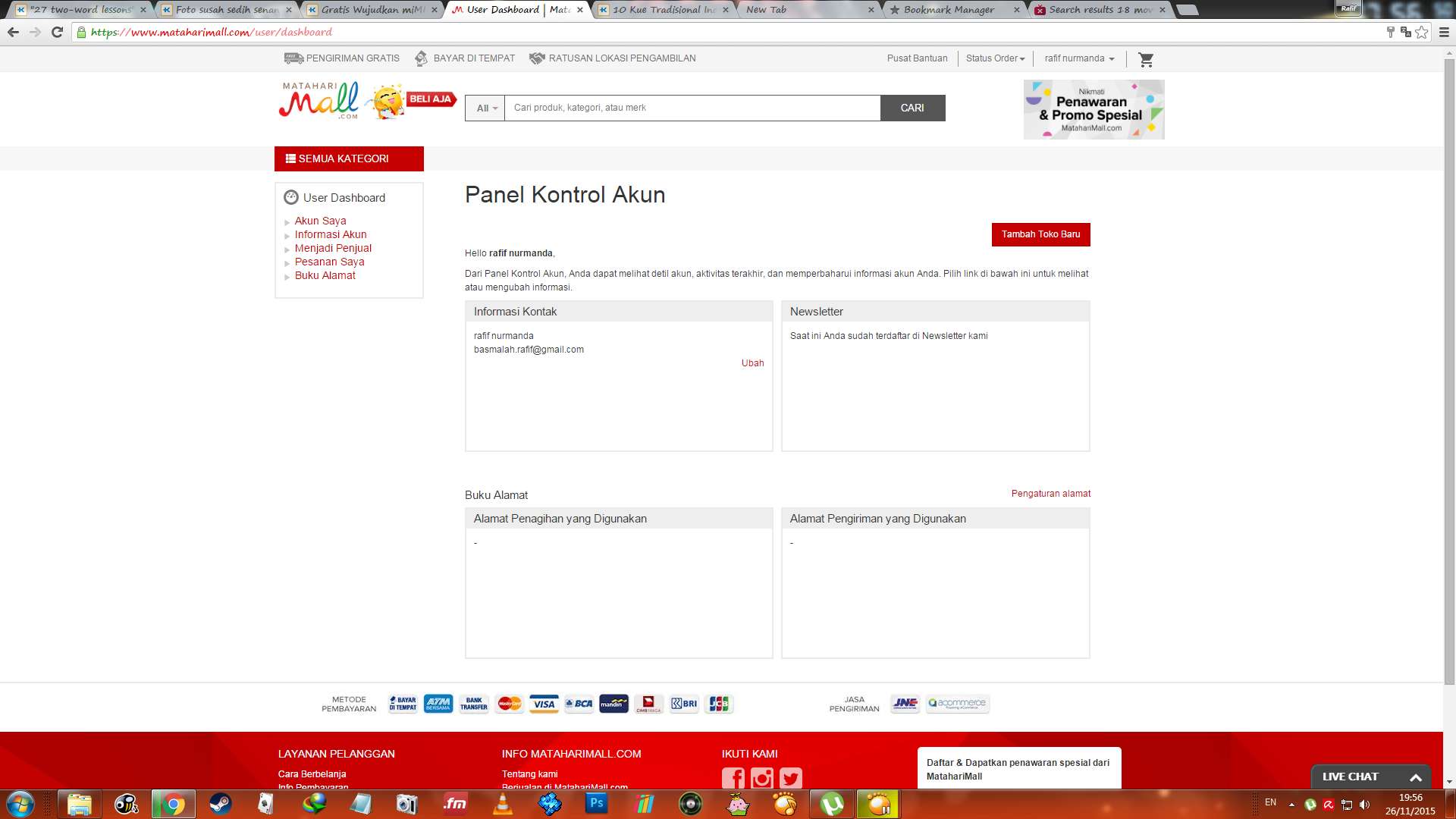The width and height of the screenshot is (1456, 819).
Task: Switch to the "27 two-word lessons" tab
Action: 80,10
